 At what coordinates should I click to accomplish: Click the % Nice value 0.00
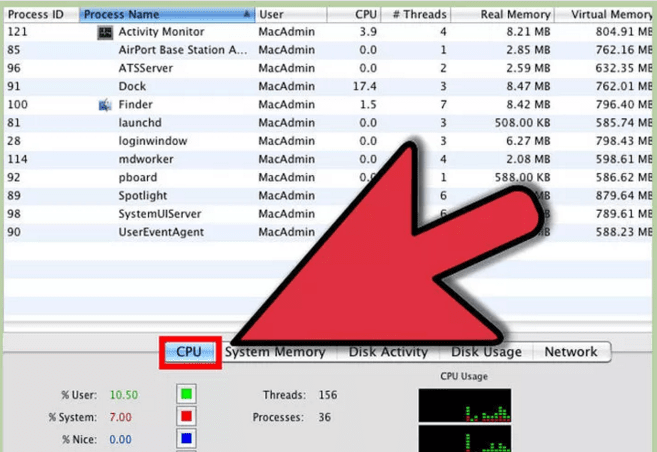120,439
